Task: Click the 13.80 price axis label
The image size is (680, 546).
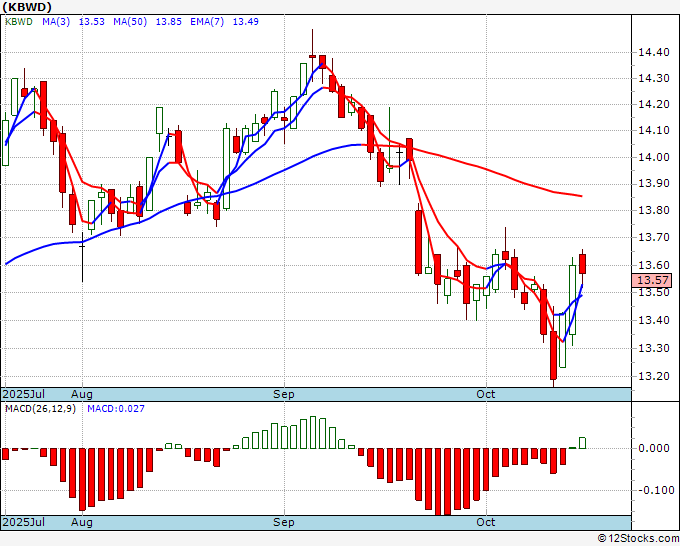Action: point(654,210)
